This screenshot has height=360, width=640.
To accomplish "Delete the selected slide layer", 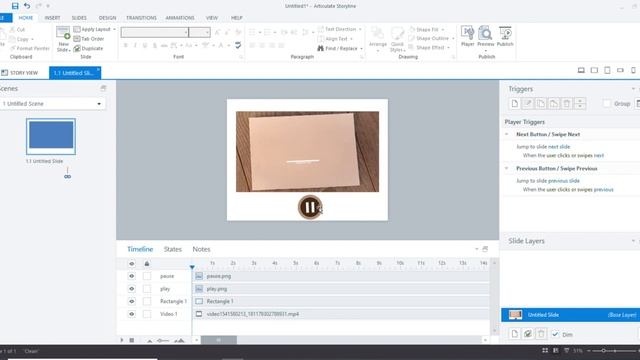I will pos(541,334).
